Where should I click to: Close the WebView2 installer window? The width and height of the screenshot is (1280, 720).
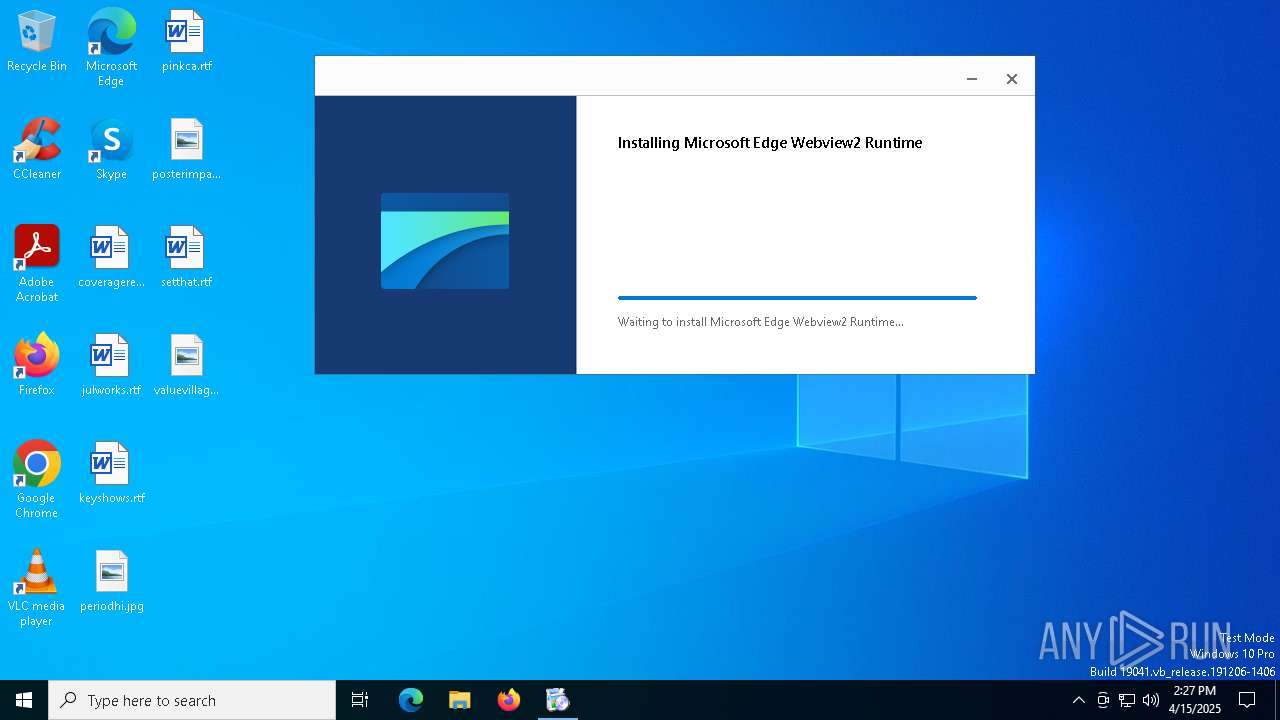[1012, 79]
